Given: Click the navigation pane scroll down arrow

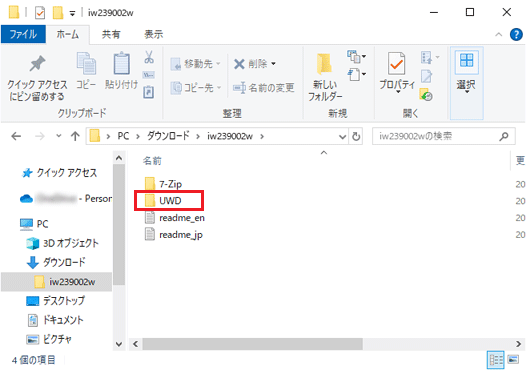Looking at the screenshot, I should pyautogui.click(x=119, y=344).
